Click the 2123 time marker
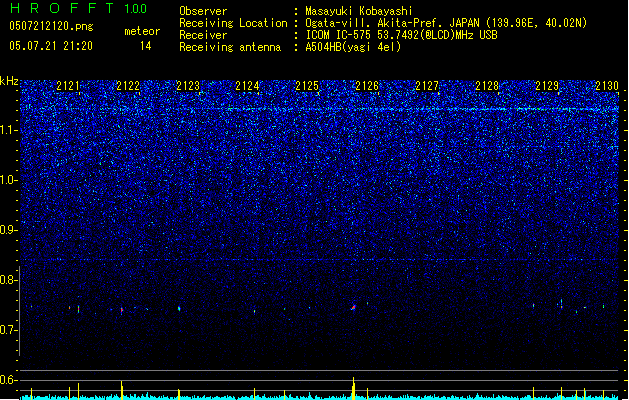Screen dimensions: 629x400 [x=188, y=86]
